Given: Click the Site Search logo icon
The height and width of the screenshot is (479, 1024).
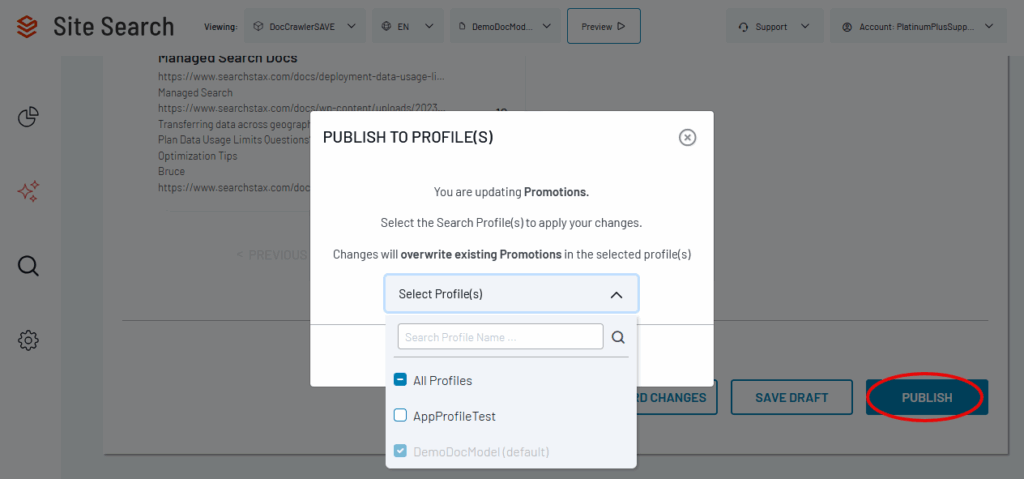Looking at the screenshot, I should [29, 26].
